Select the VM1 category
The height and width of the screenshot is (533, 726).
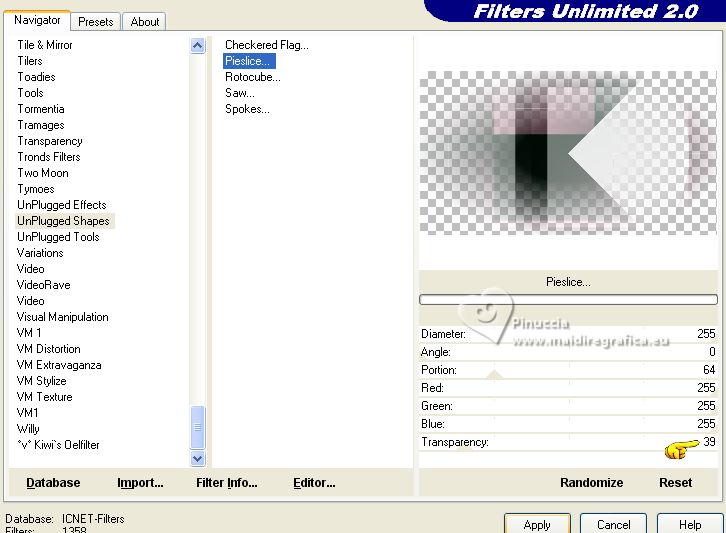click(27, 413)
